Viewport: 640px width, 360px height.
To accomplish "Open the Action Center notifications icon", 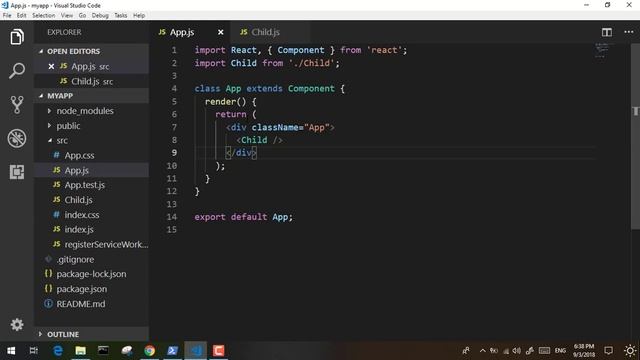I will (x=608, y=351).
